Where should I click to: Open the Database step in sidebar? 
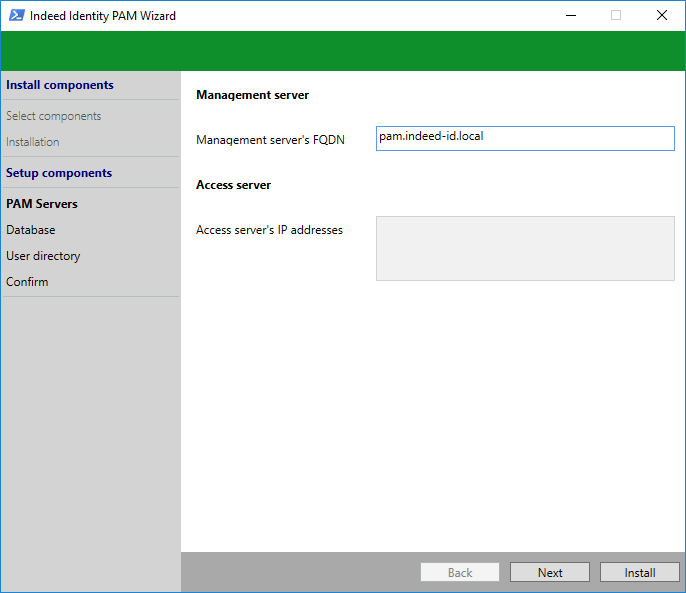[x=31, y=230]
